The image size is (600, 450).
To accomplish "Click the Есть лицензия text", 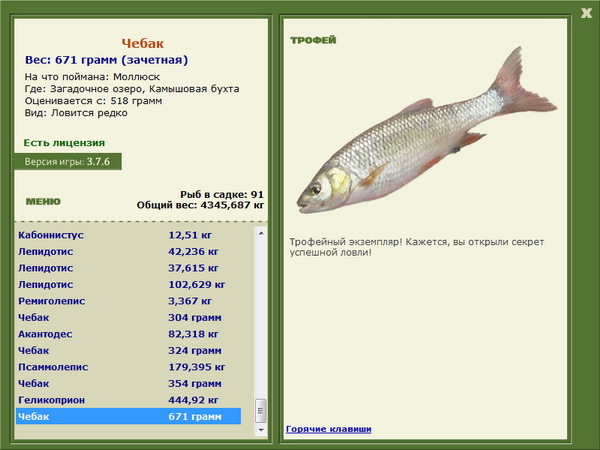I will coord(64,143).
